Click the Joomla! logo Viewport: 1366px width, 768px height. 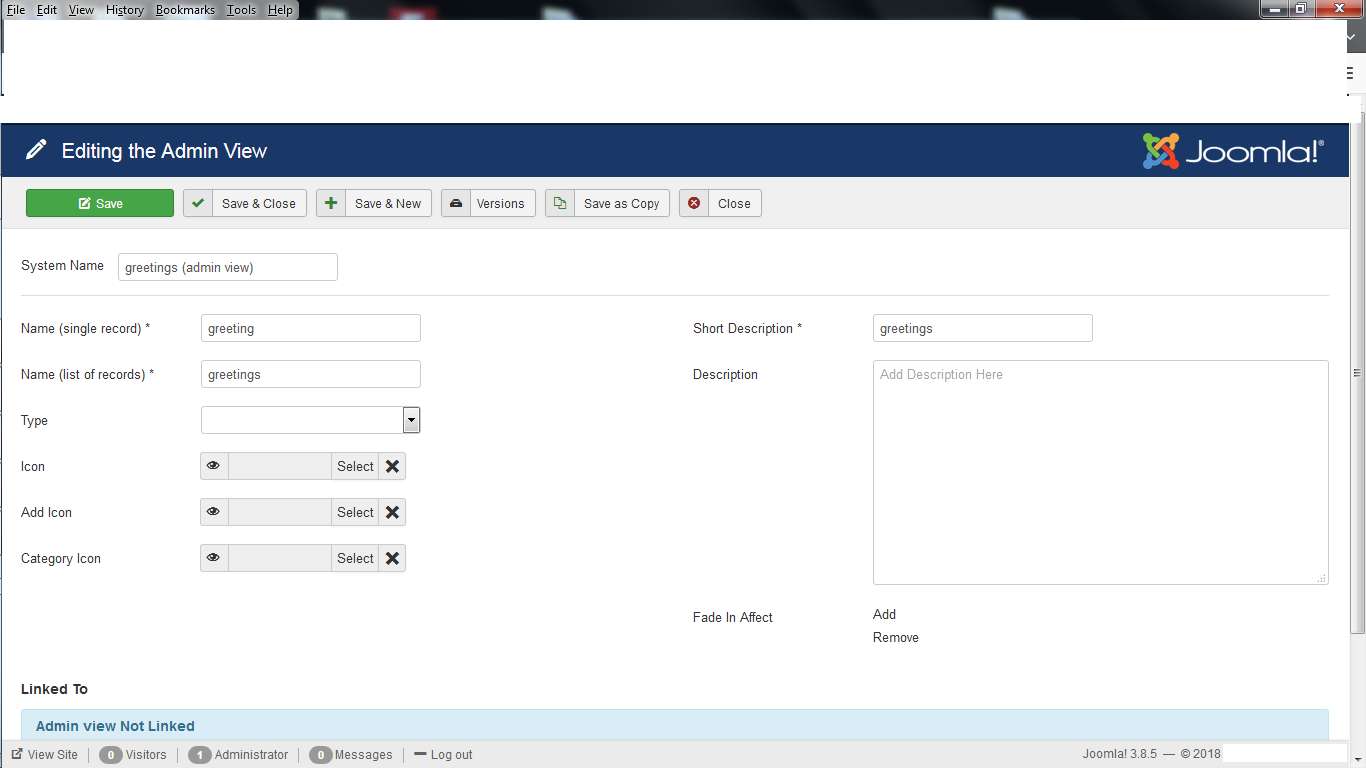[x=1233, y=151]
